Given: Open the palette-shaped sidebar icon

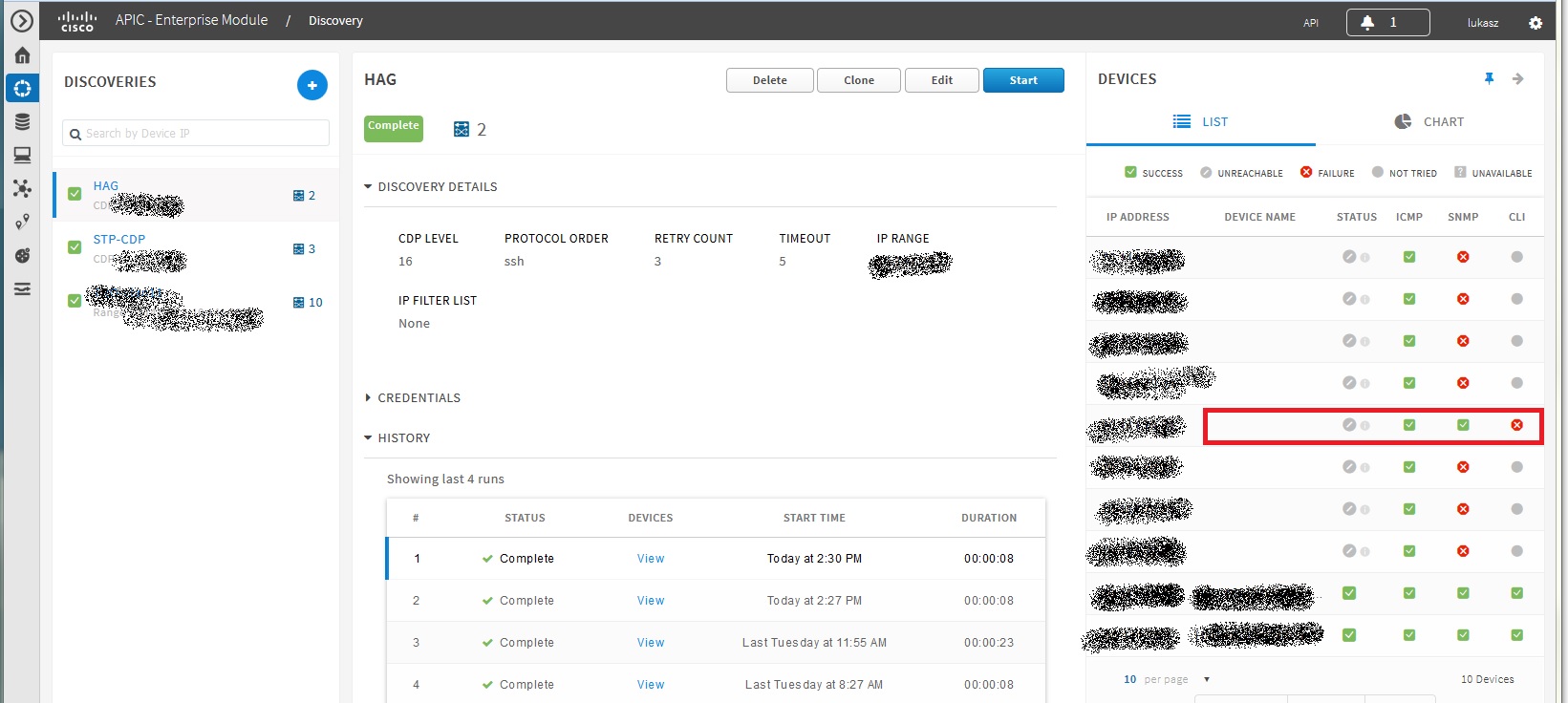Looking at the screenshot, I should [x=22, y=255].
